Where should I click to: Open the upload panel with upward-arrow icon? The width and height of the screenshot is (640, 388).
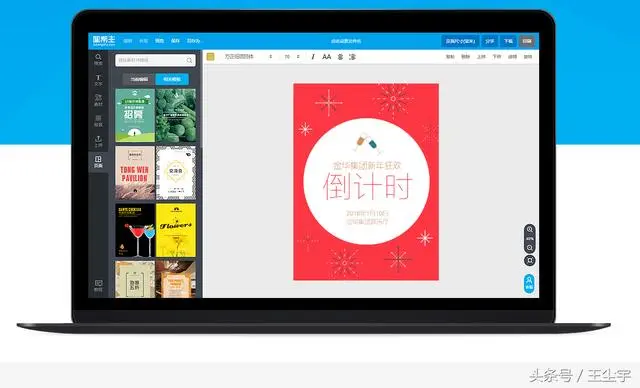tap(98, 141)
